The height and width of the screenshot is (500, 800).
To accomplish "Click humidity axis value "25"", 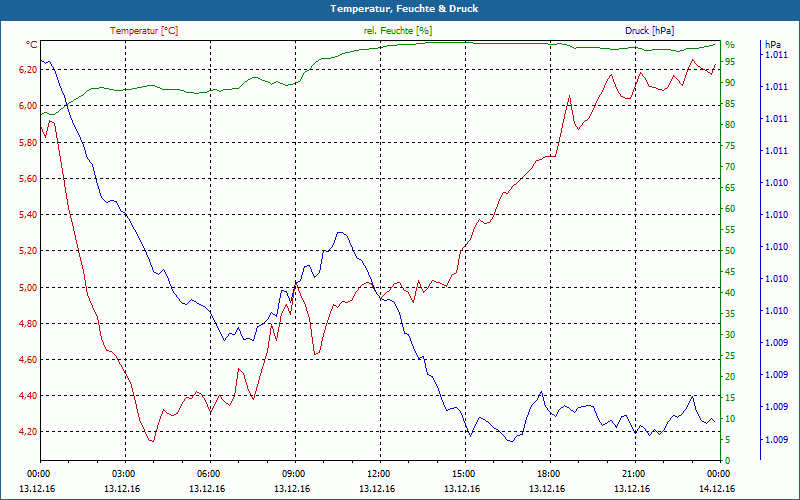I will coord(730,356).
